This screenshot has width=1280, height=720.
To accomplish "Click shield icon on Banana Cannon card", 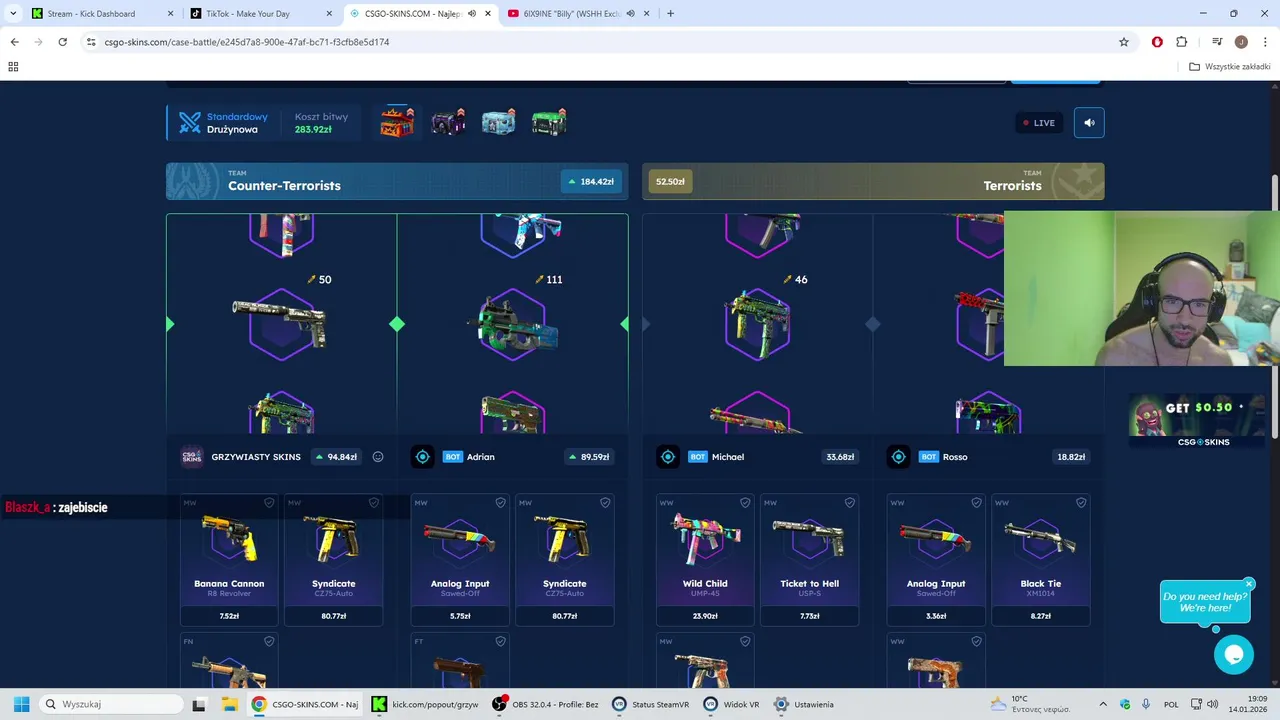I will pos(269,503).
